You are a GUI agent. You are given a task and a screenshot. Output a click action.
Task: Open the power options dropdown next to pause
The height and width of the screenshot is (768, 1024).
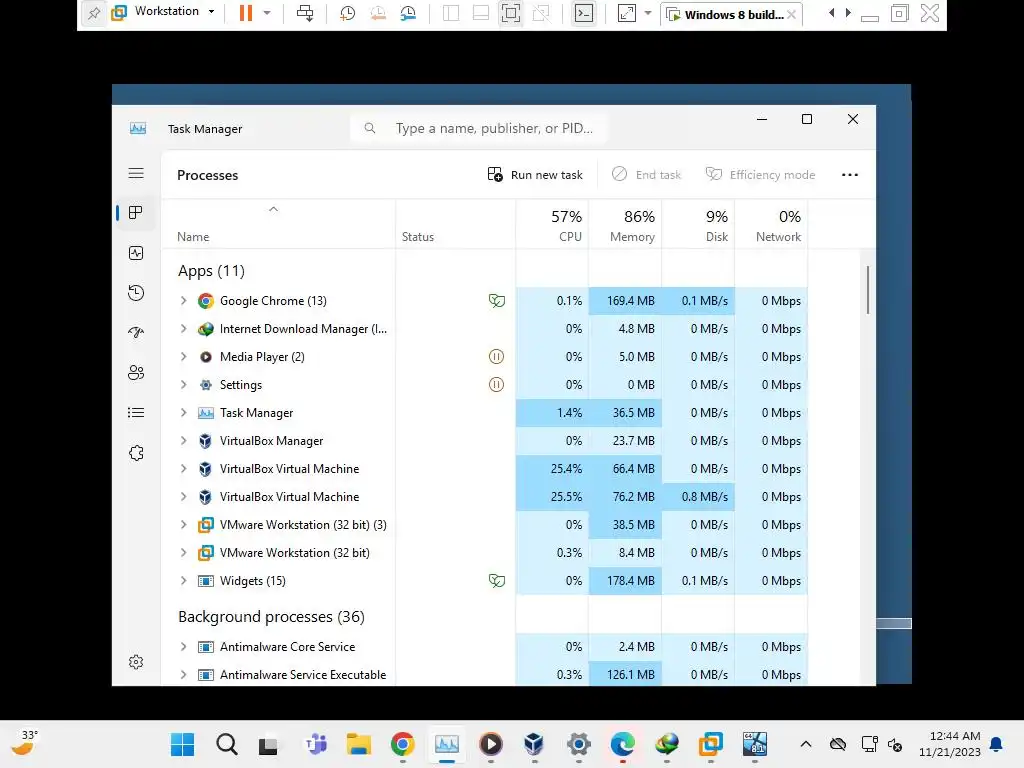(x=266, y=13)
